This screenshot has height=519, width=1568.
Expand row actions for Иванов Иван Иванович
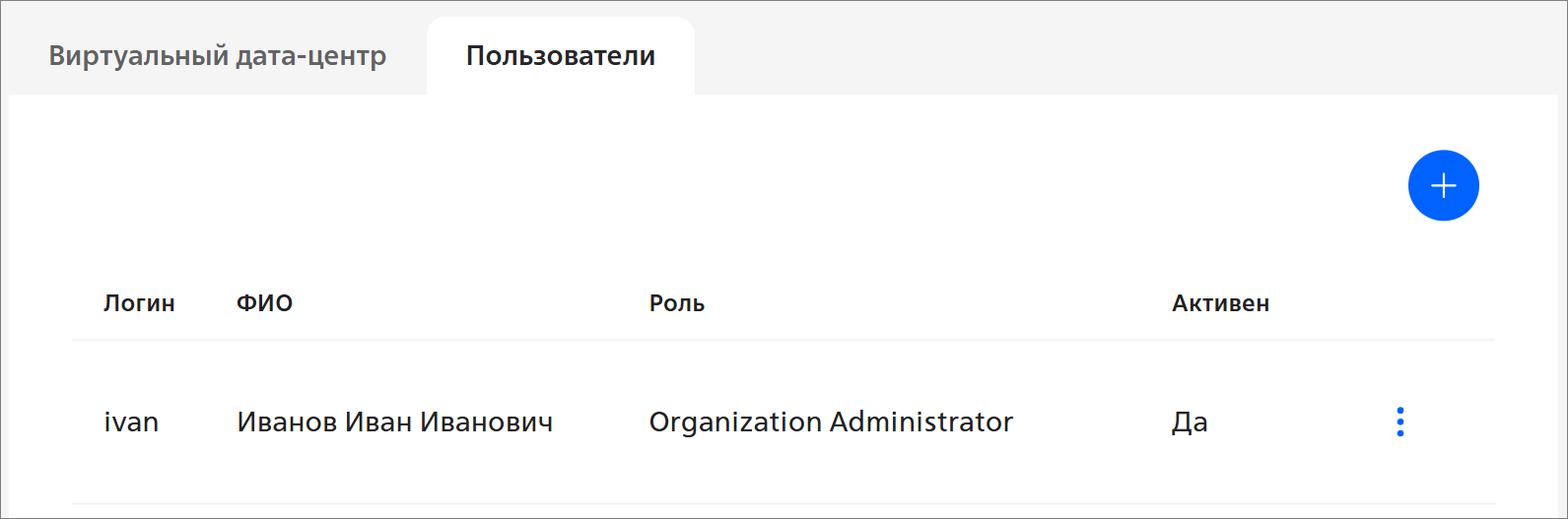pos(1399,422)
